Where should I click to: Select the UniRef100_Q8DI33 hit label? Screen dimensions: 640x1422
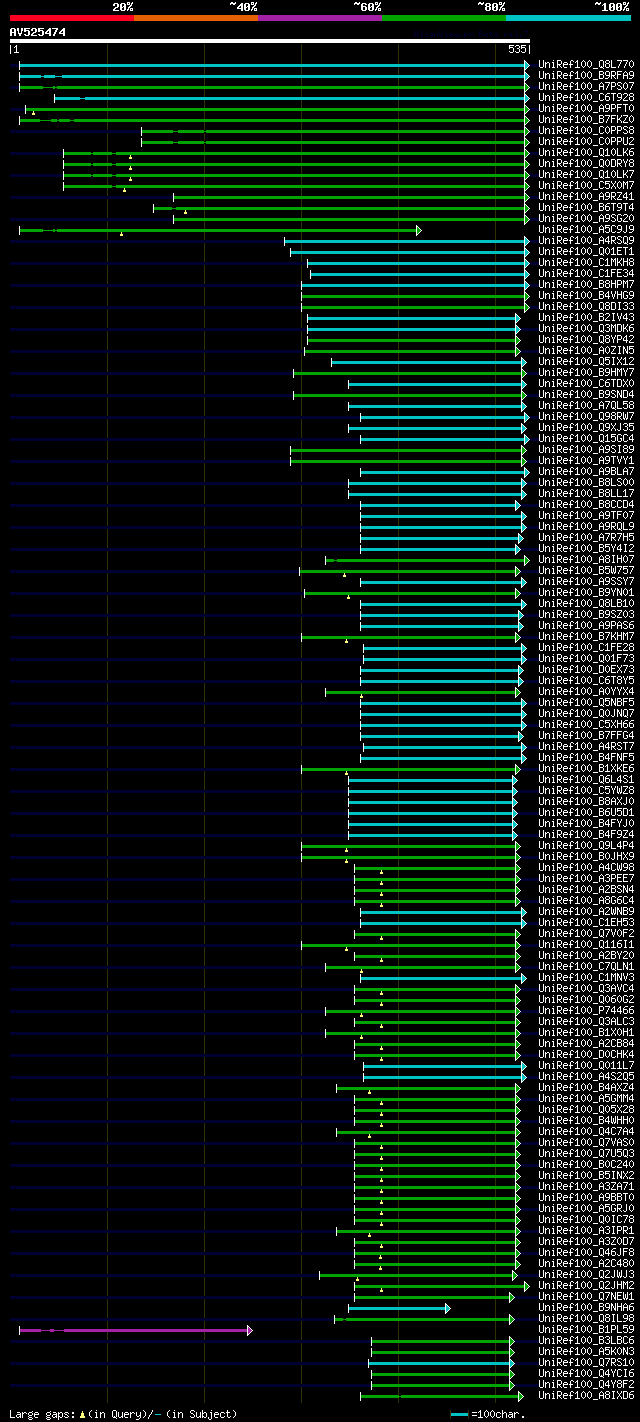click(586, 307)
